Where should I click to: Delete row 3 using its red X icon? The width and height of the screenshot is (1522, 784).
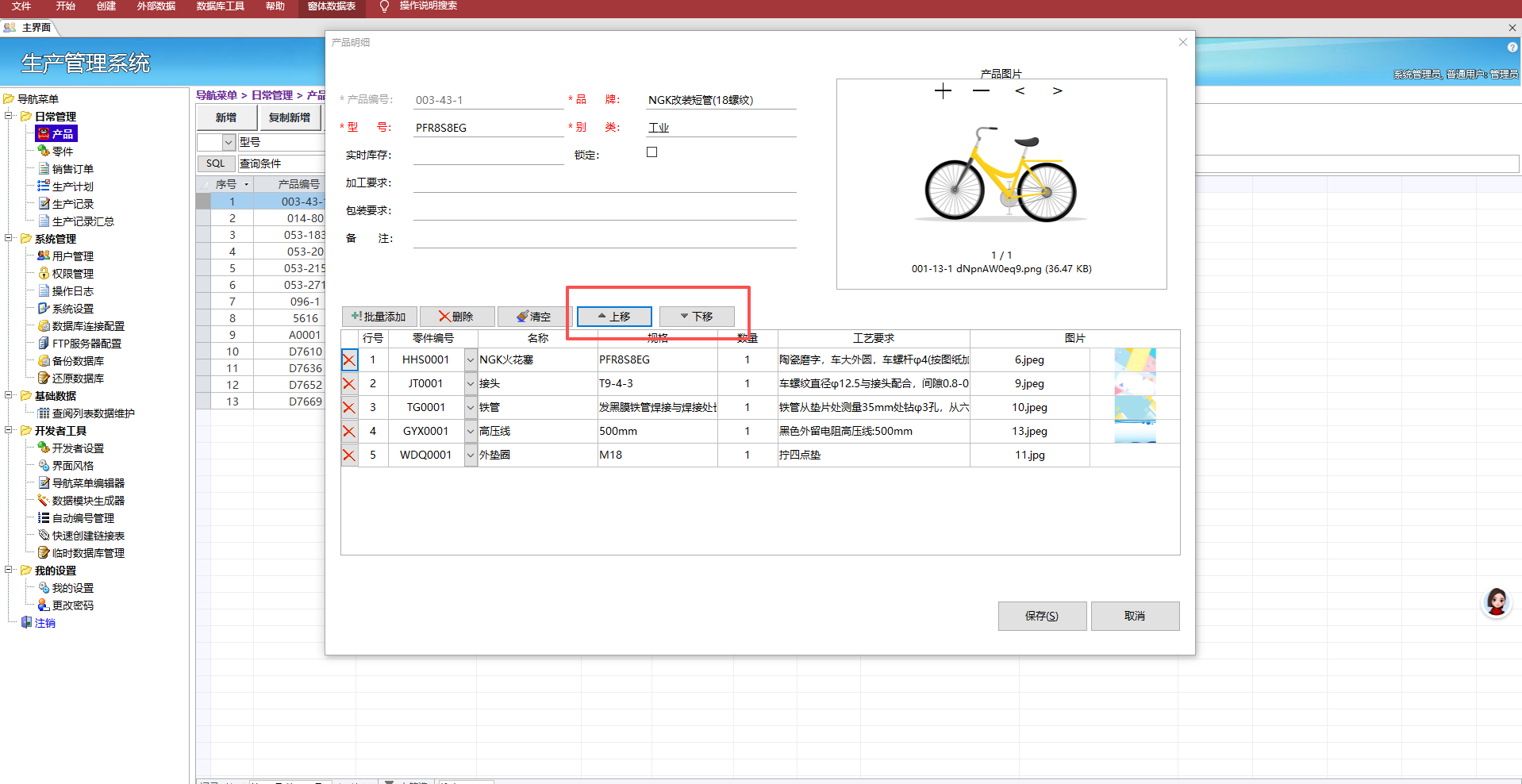349,408
